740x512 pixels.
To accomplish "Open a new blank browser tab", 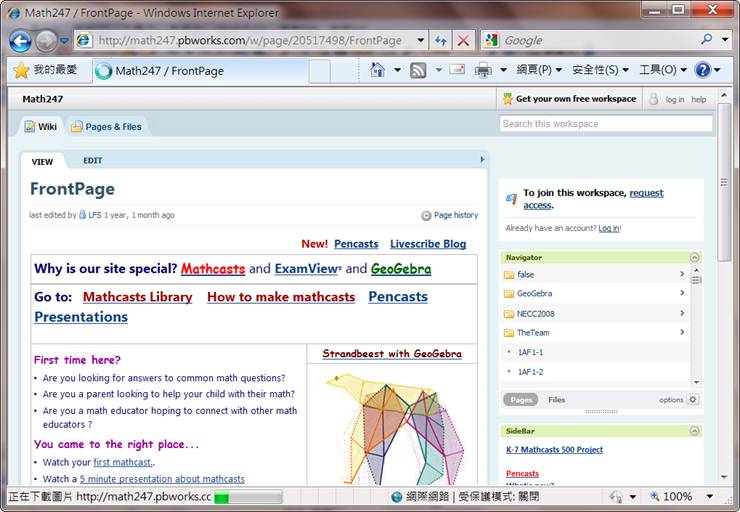I will pyautogui.click(x=320, y=71).
